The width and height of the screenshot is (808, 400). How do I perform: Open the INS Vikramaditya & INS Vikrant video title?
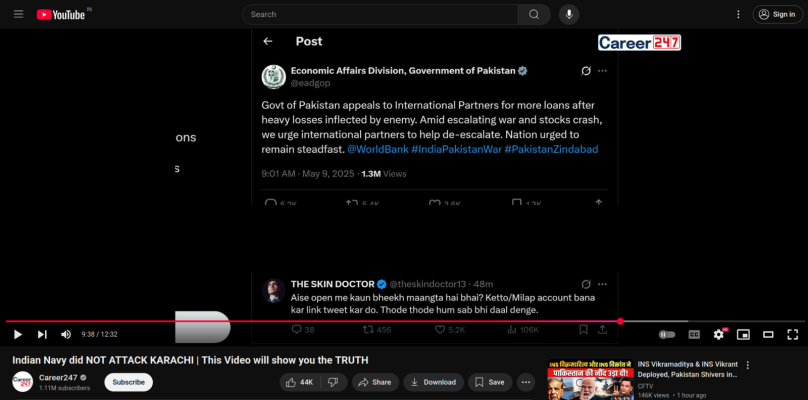(688, 369)
